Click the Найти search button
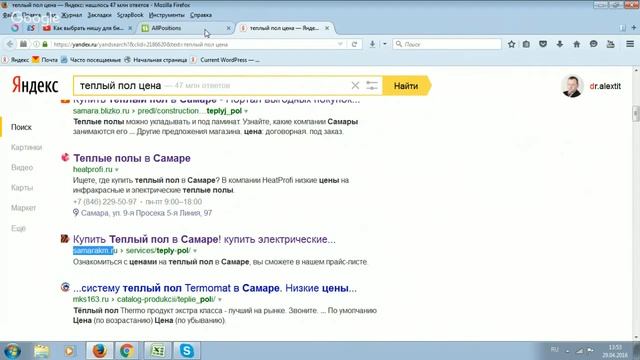 (x=406, y=86)
